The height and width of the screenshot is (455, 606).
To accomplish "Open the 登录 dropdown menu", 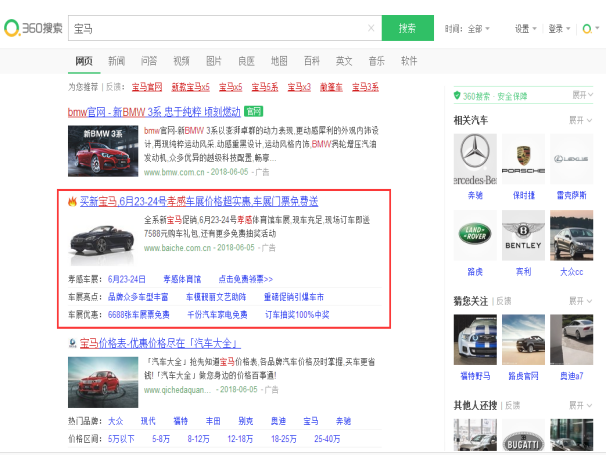I will coord(559,29).
